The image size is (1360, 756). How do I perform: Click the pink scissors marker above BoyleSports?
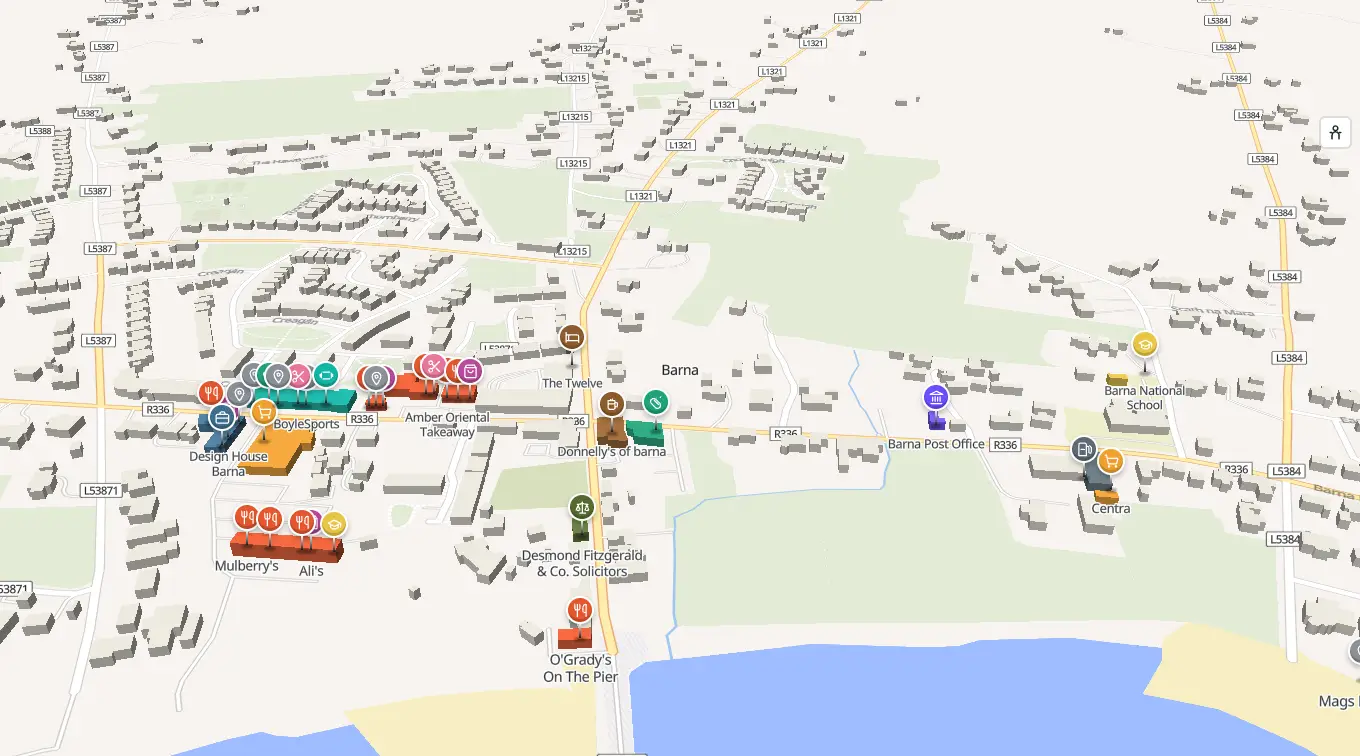tap(298, 376)
